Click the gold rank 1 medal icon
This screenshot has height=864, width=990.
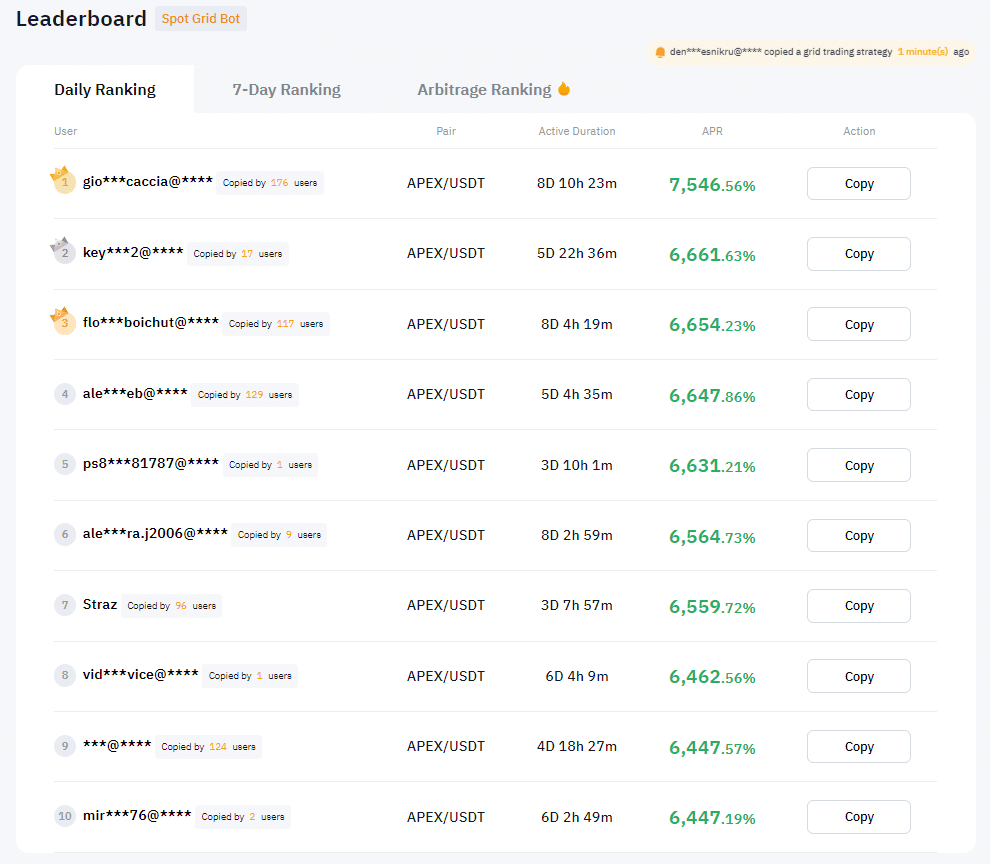64,182
